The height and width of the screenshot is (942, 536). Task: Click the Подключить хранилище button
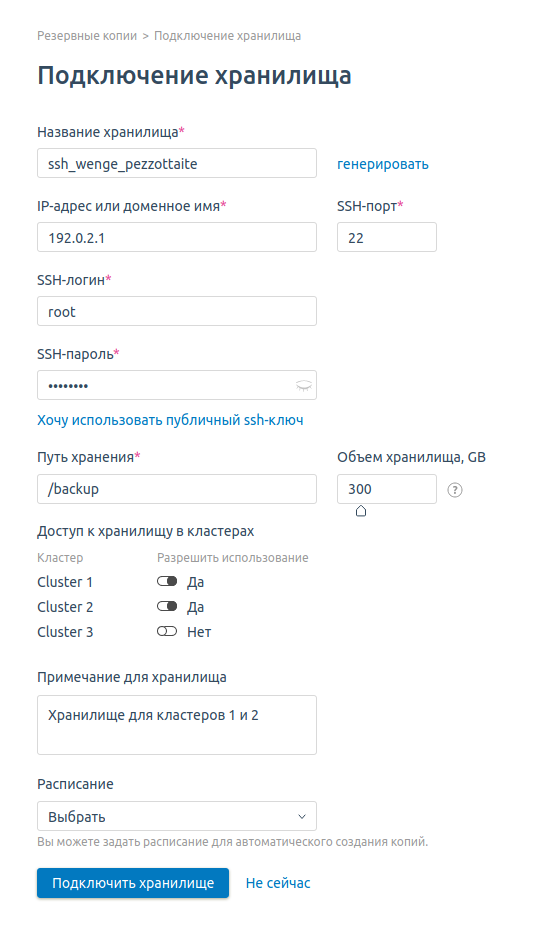[133, 883]
